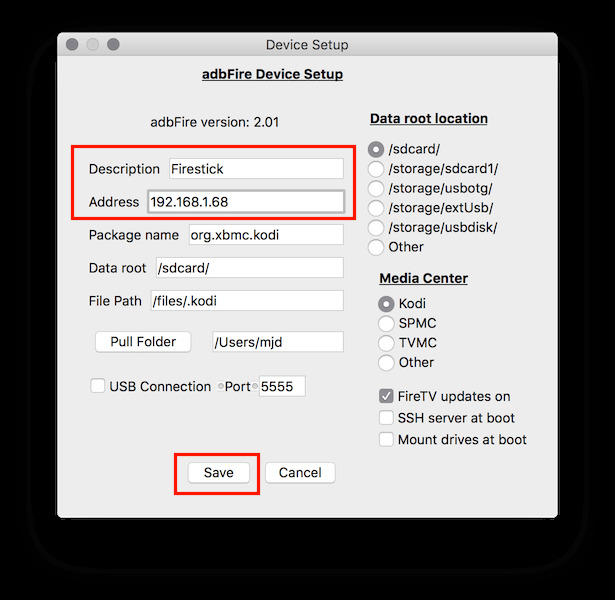Image resolution: width=615 pixels, height=600 pixels.
Task: Click the Package name field org.xbmc.kodi
Action: point(266,235)
